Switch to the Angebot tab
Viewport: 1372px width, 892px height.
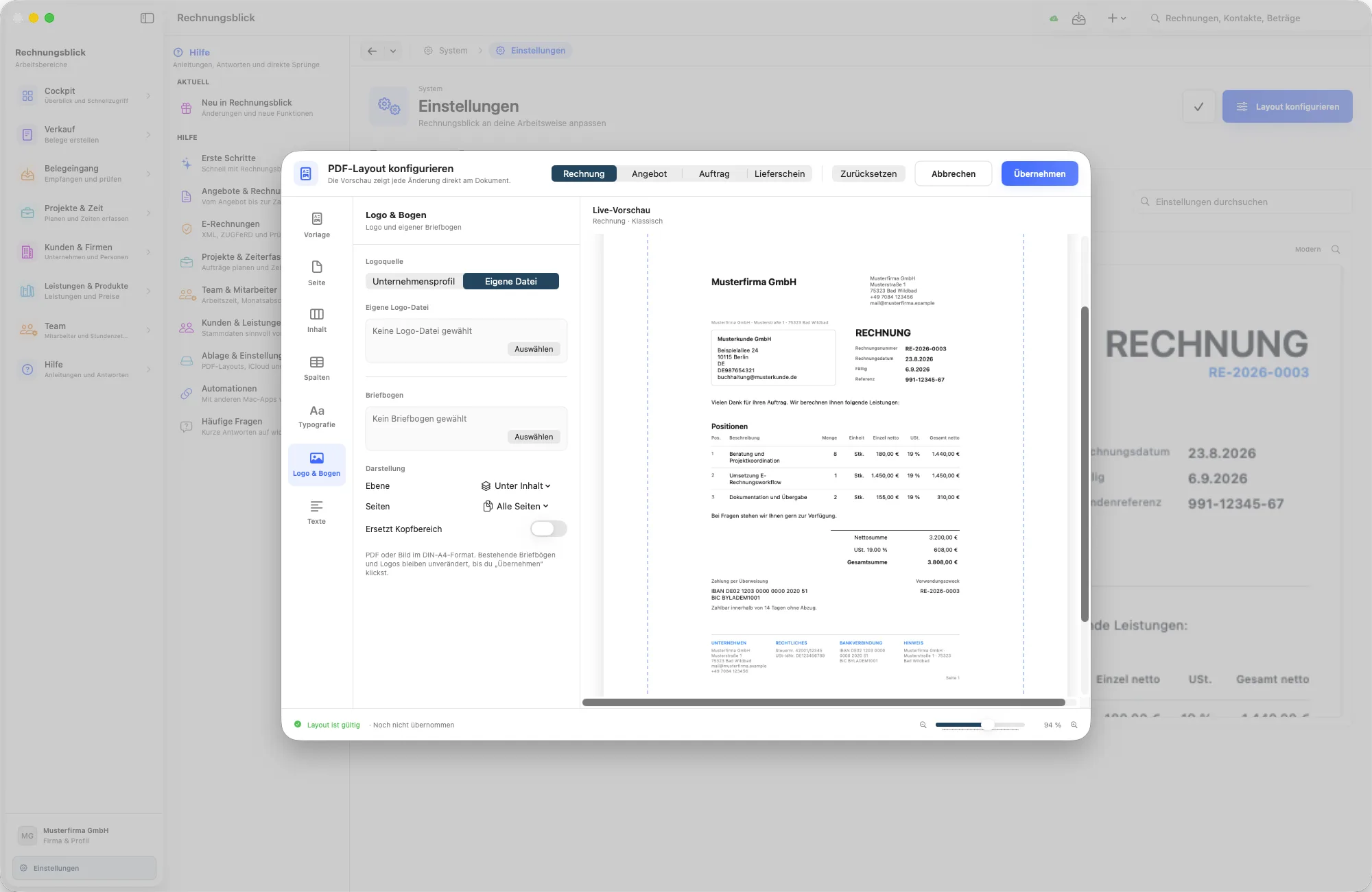tap(649, 174)
